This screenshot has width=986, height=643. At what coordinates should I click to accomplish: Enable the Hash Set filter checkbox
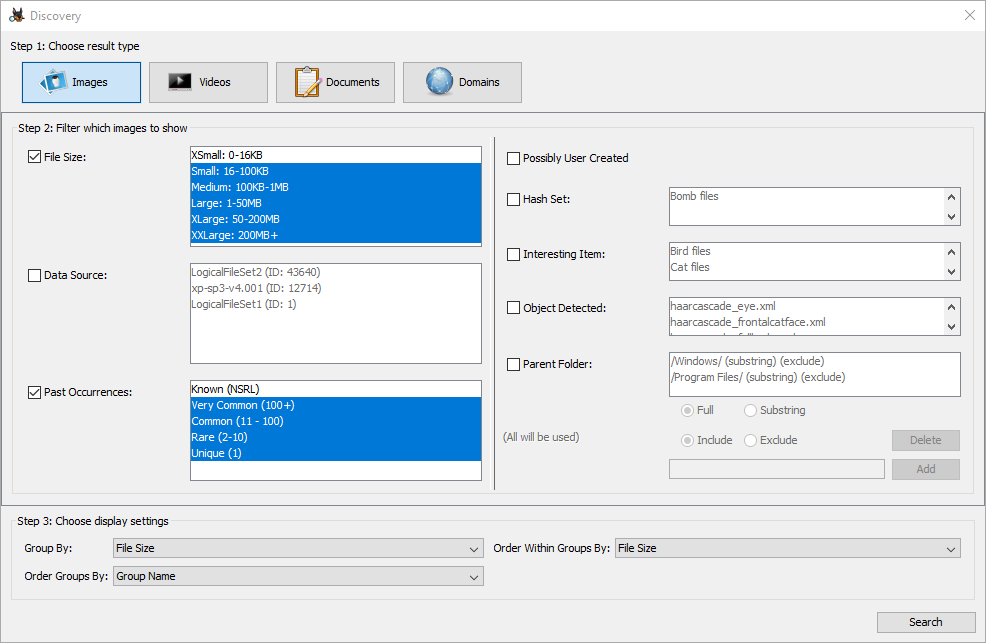click(513, 199)
